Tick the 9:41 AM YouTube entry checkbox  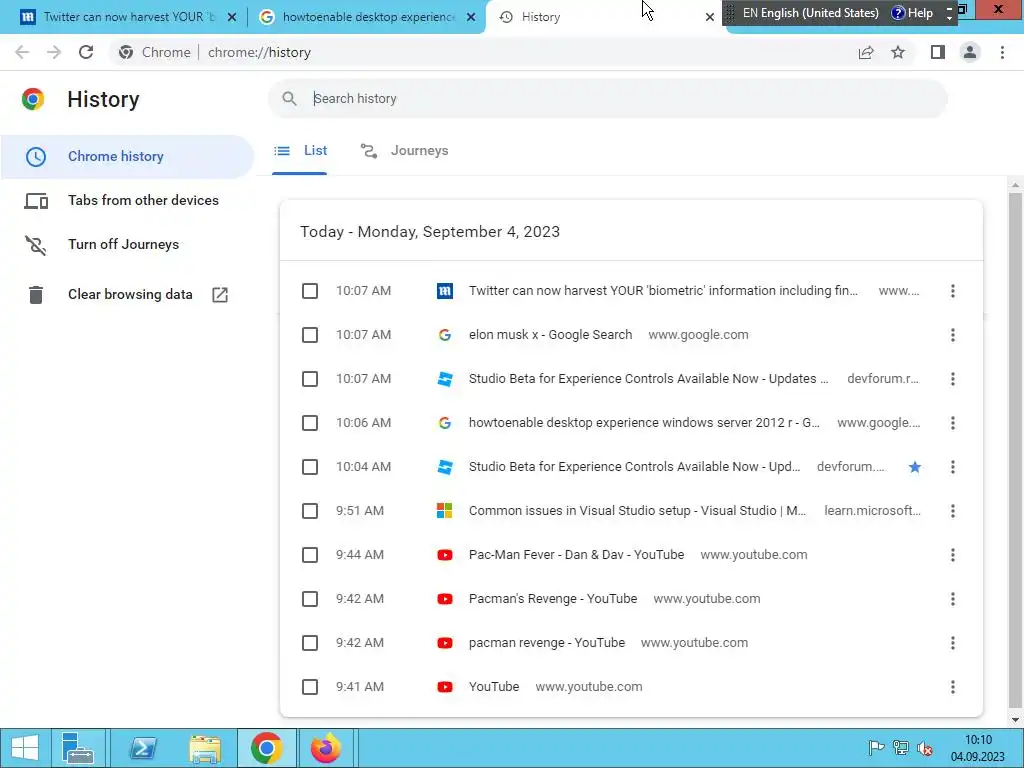tap(310, 687)
